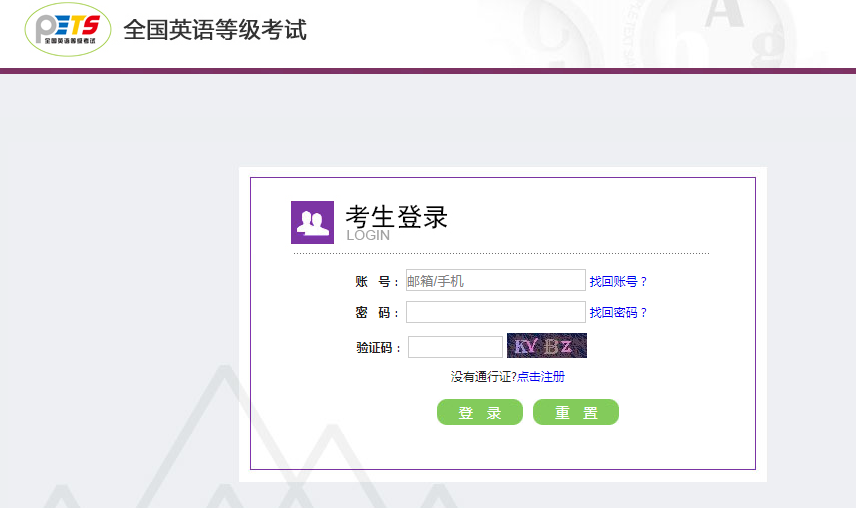This screenshot has width=856, height=508.
Task: Click the decorative graphic in header's right corner
Action: [x=700, y=32]
